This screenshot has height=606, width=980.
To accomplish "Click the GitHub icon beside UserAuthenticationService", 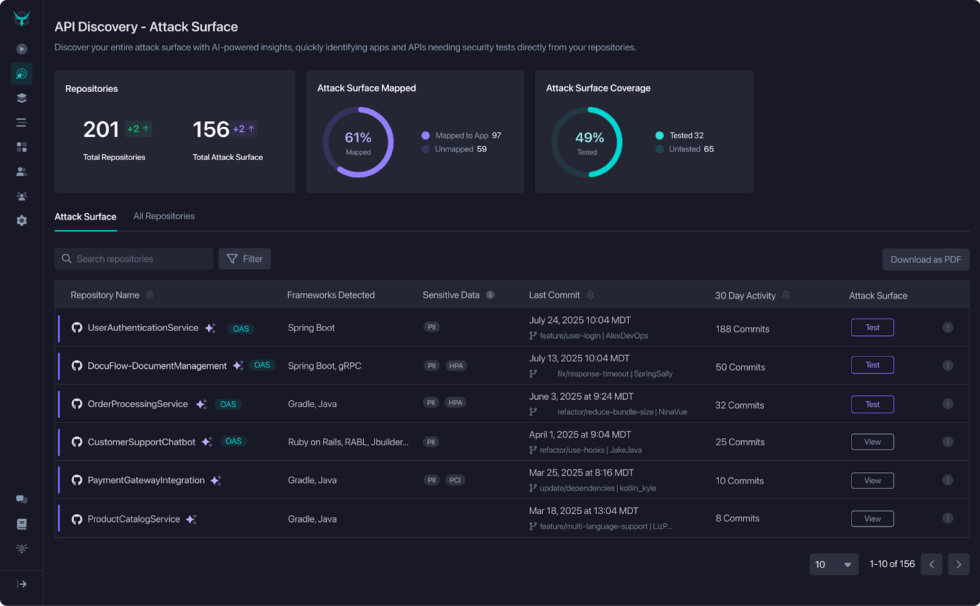I will pyautogui.click(x=77, y=327).
